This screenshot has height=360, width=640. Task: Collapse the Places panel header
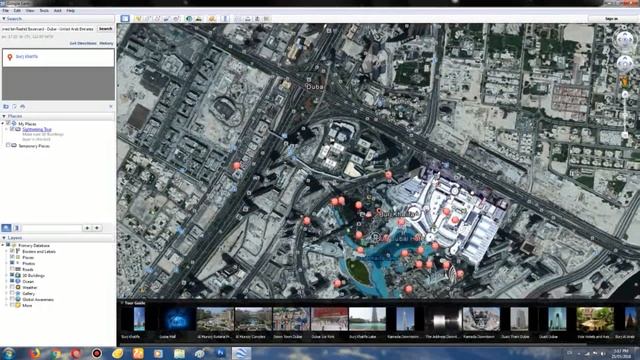click(x=4, y=116)
